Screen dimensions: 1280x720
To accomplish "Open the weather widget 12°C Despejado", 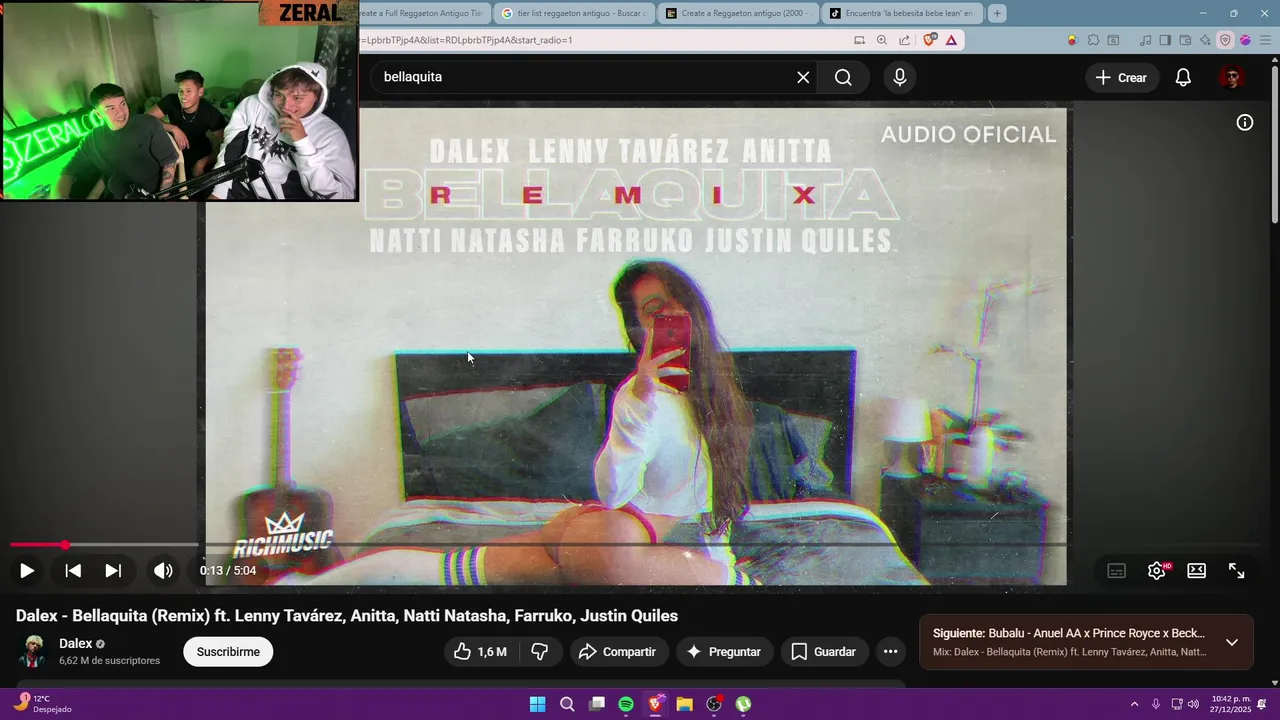I will tap(43, 703).
